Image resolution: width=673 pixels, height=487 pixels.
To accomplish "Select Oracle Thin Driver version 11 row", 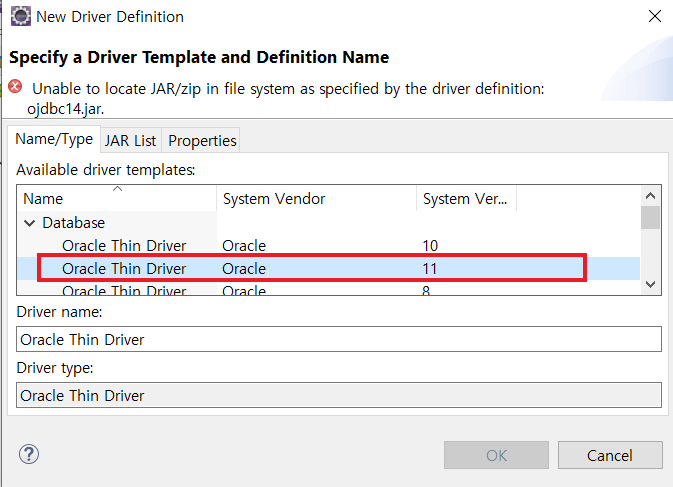I will pyautogui.click(x=329, y=269).
